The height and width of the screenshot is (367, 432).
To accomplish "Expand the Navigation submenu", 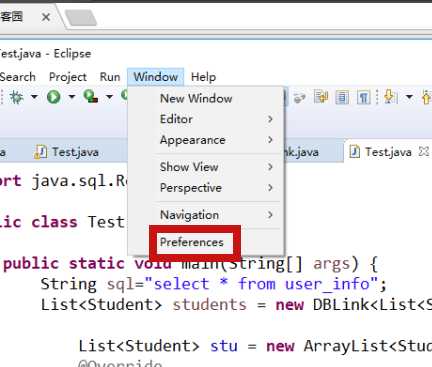I will (206, 215).
